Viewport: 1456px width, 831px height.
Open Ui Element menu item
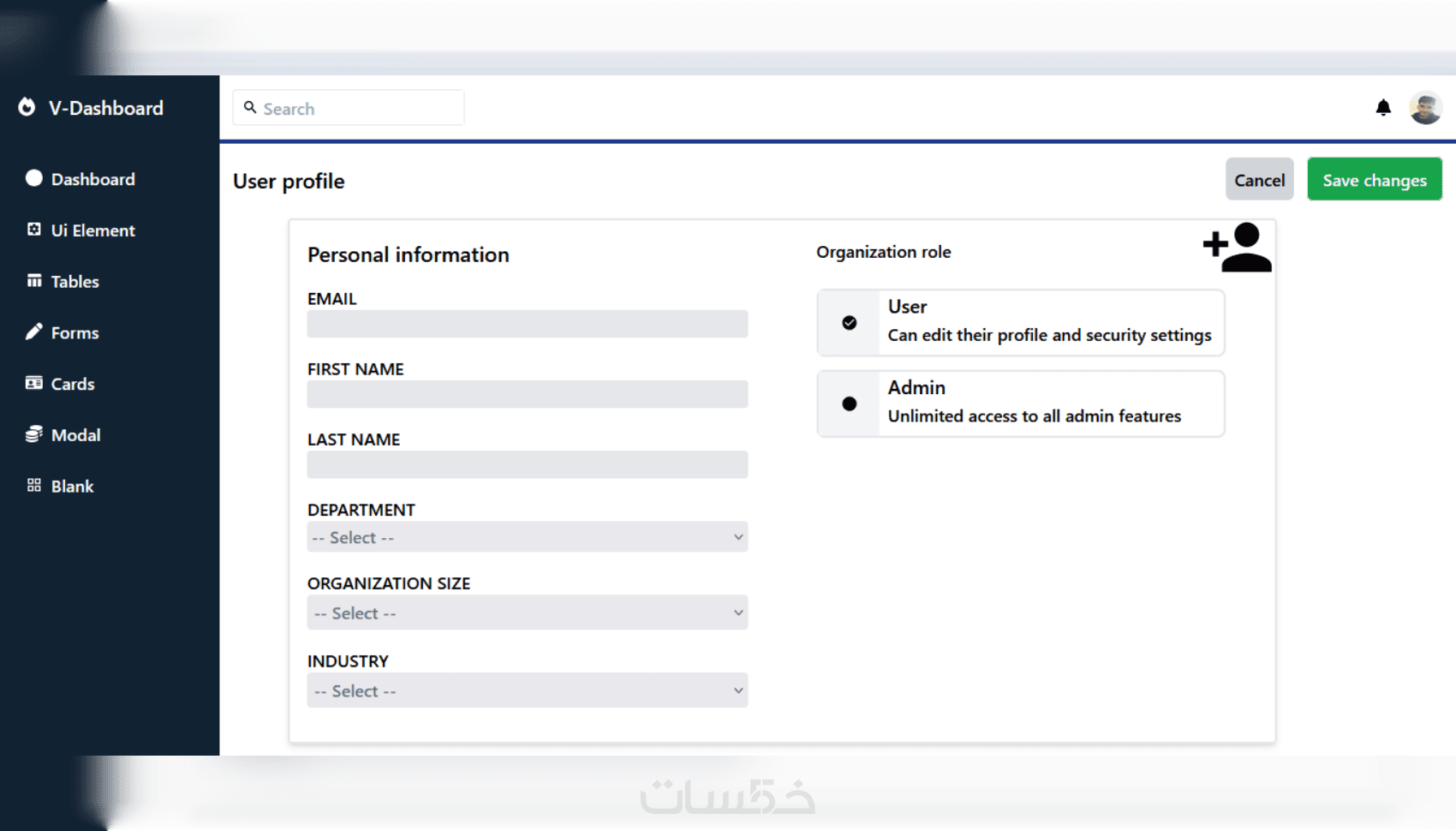point(92,230)
